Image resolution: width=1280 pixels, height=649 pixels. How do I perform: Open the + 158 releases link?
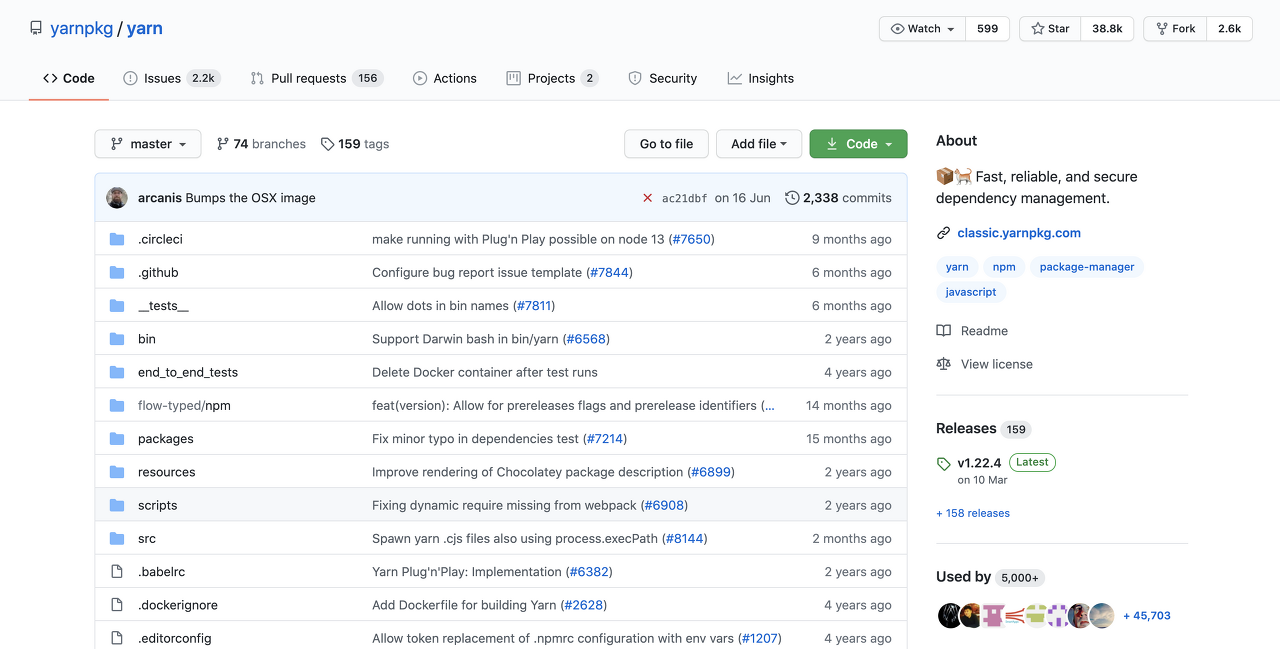(973, 513)
